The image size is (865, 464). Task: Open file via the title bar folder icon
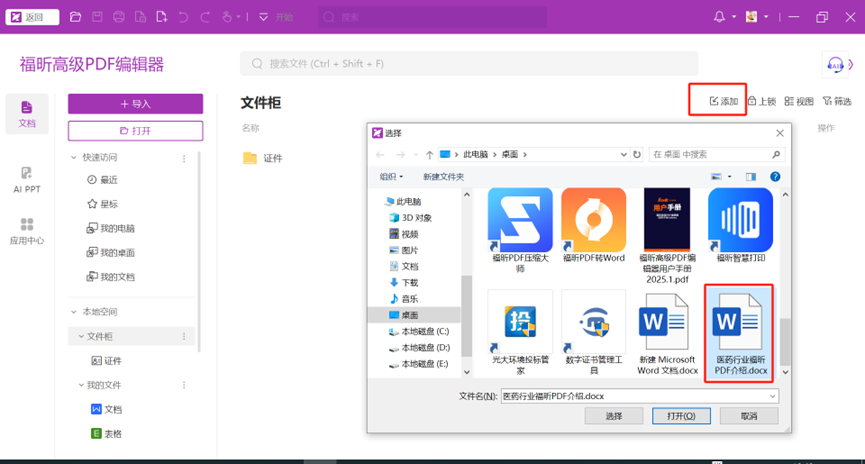(x=76, y=17)
